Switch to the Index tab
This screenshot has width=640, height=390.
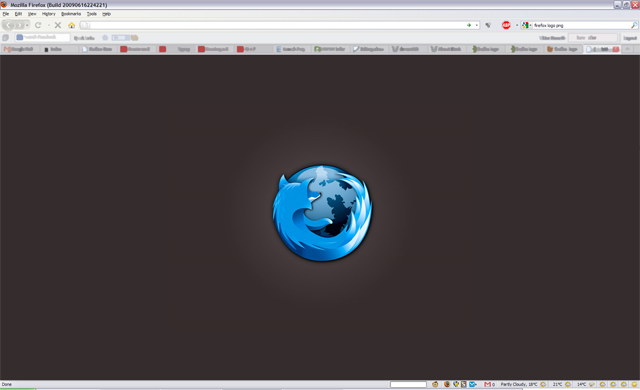[x=59, y=49]
